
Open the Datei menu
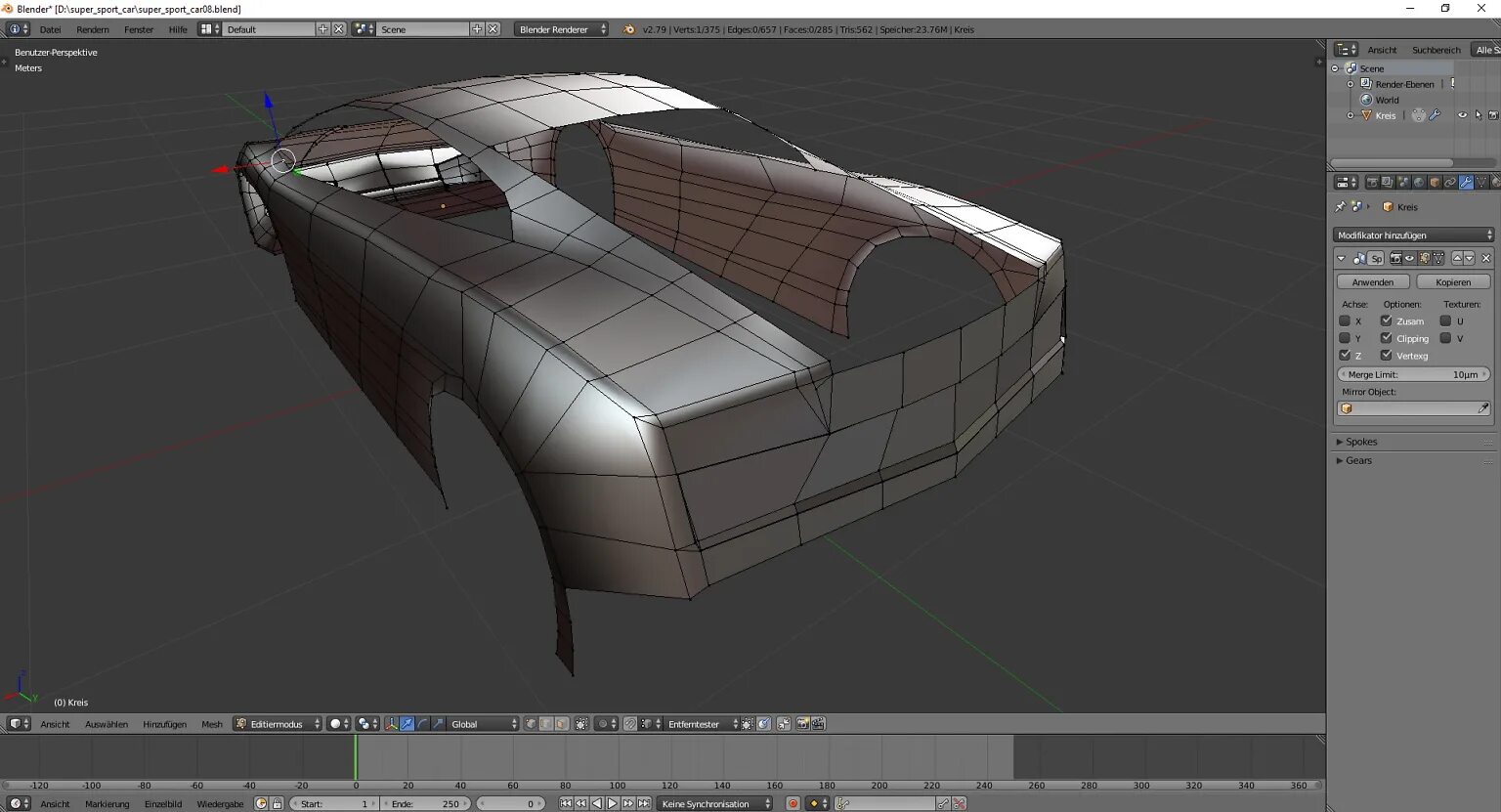tap(50, 29)
